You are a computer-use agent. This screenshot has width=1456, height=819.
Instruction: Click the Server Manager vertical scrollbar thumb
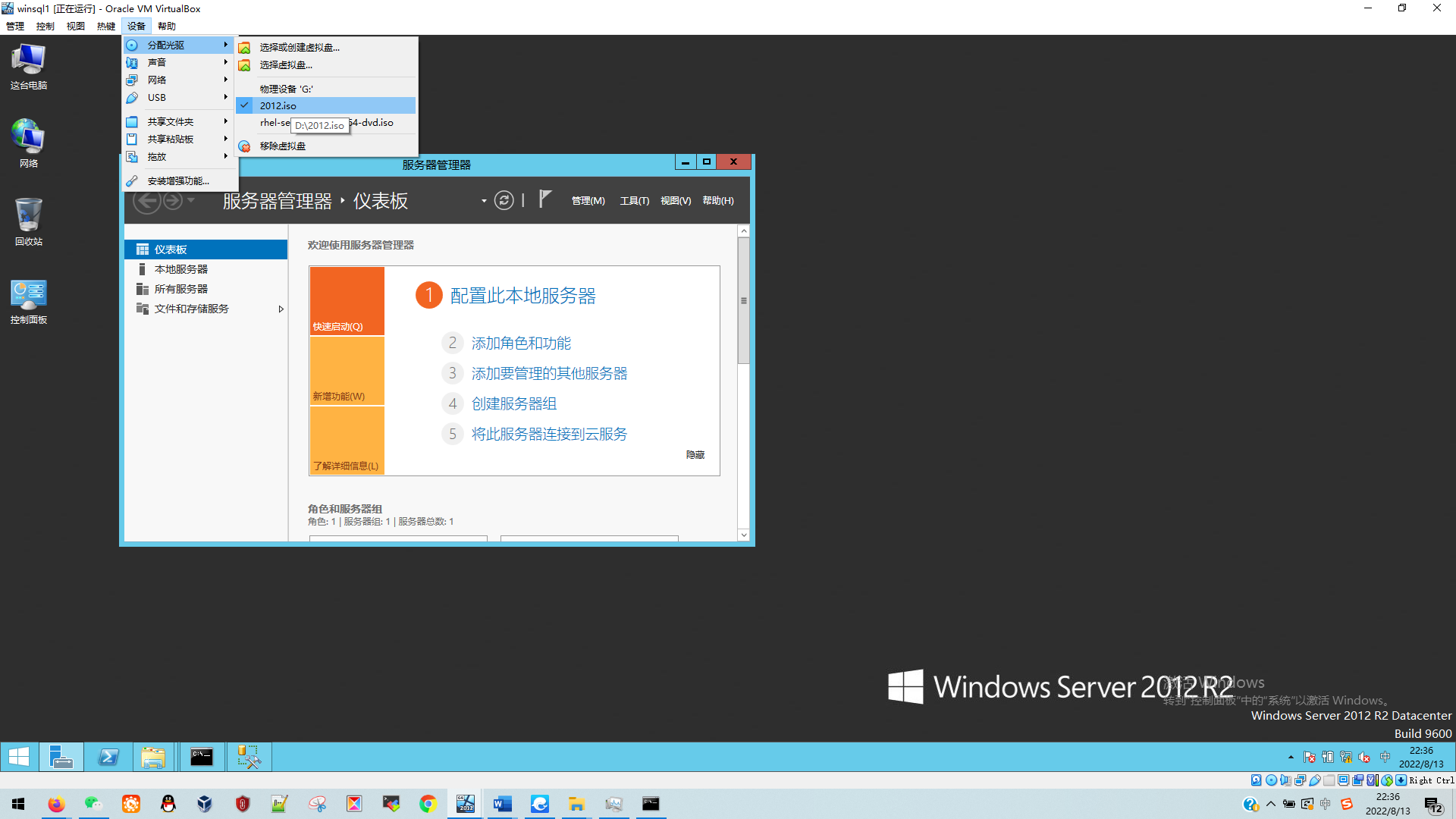tap(744, 300)
